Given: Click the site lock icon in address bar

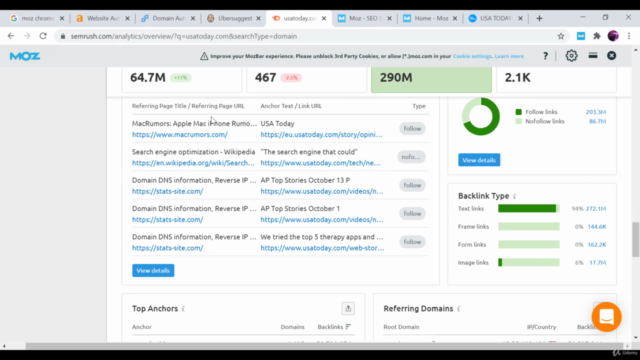Looking at the screenshot, I should click(x=62, y=36).
